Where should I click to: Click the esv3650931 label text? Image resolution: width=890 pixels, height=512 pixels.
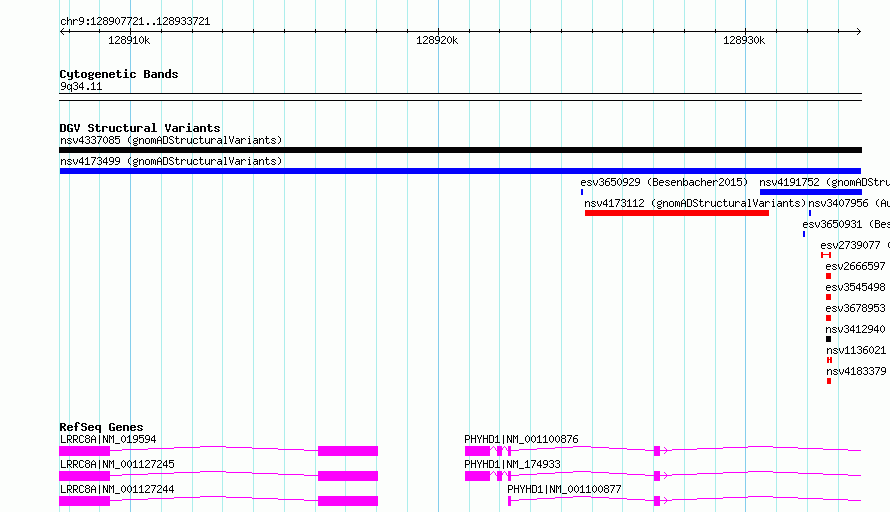coord(833,224)
